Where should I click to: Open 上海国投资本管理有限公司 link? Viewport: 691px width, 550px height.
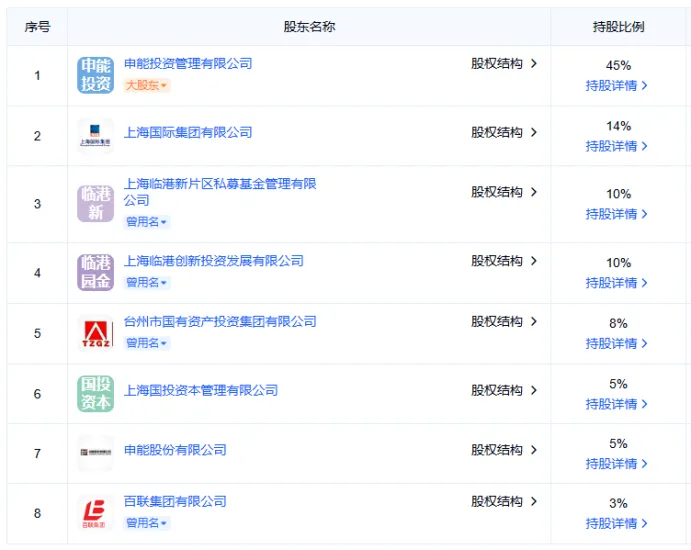[201, 390]
